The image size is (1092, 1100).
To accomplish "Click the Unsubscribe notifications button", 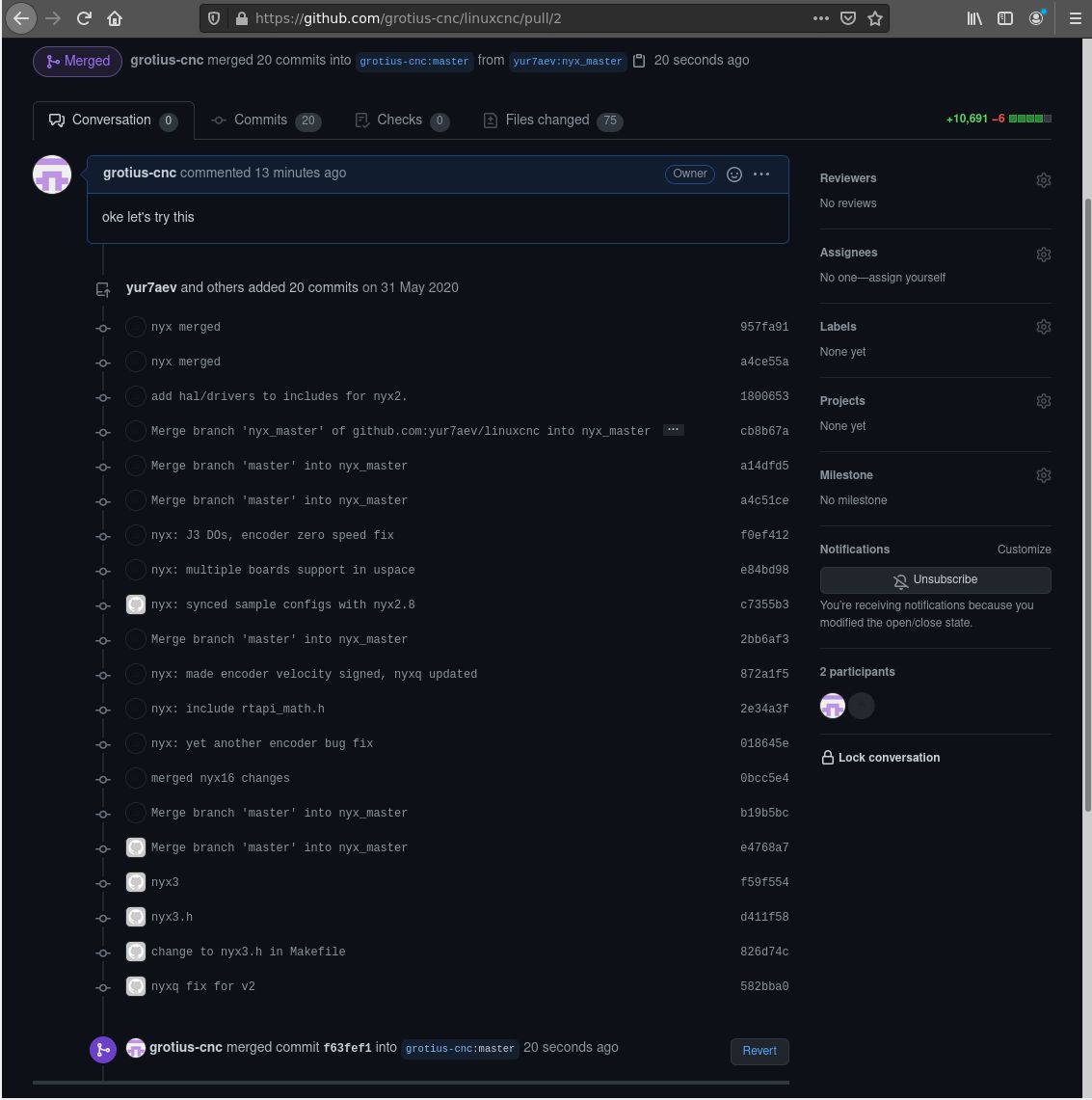I will (x=935, y=580).
